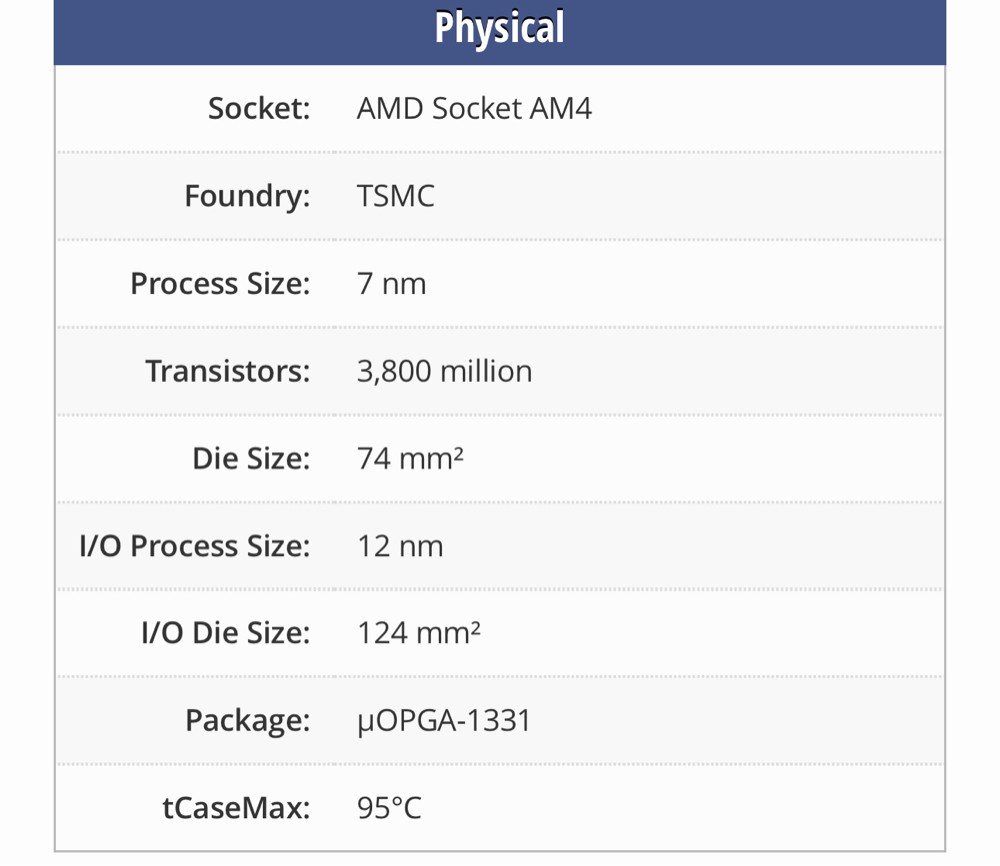The width and height of the screenshot is (1000, 866).
Task: Click the 124 mm² value
Action: [x=418, y=633]
